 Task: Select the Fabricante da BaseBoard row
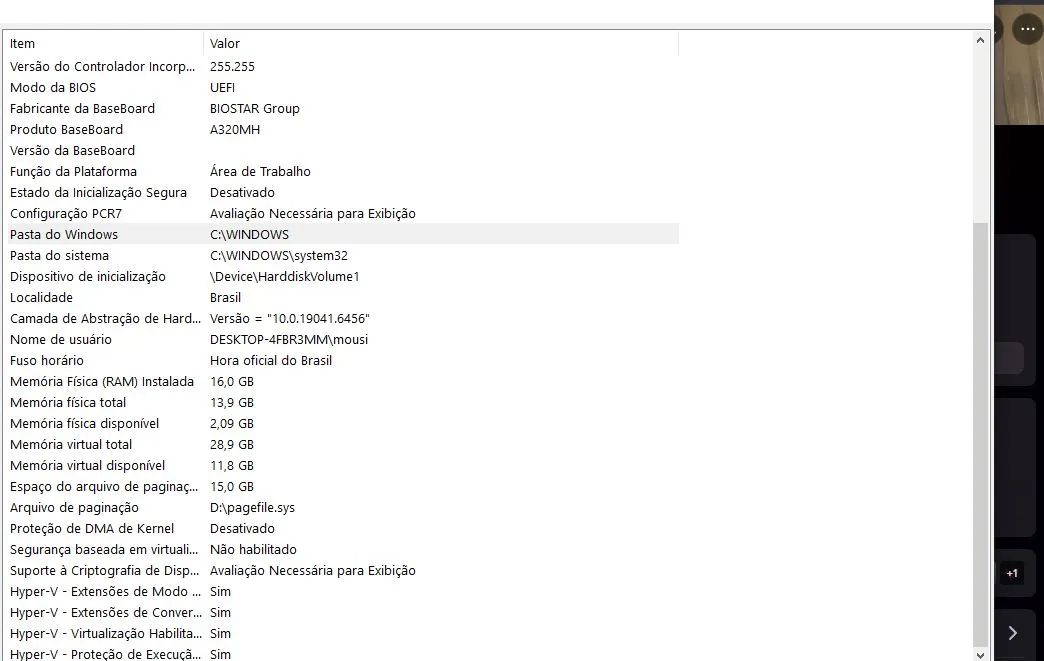pyautogui.click(x=342, y=109)
